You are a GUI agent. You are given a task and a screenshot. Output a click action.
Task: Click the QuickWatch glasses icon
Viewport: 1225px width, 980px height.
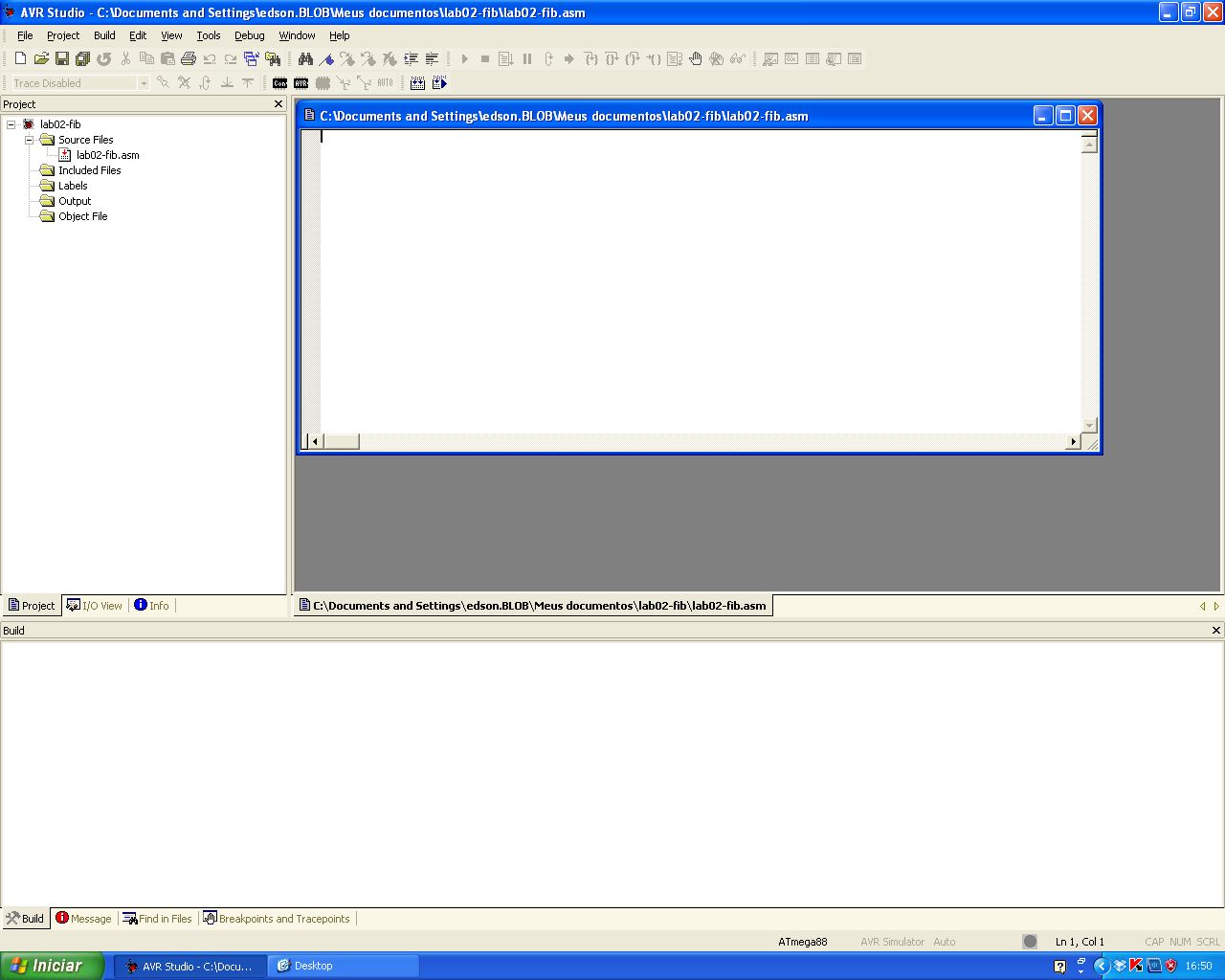click(738, 59)
